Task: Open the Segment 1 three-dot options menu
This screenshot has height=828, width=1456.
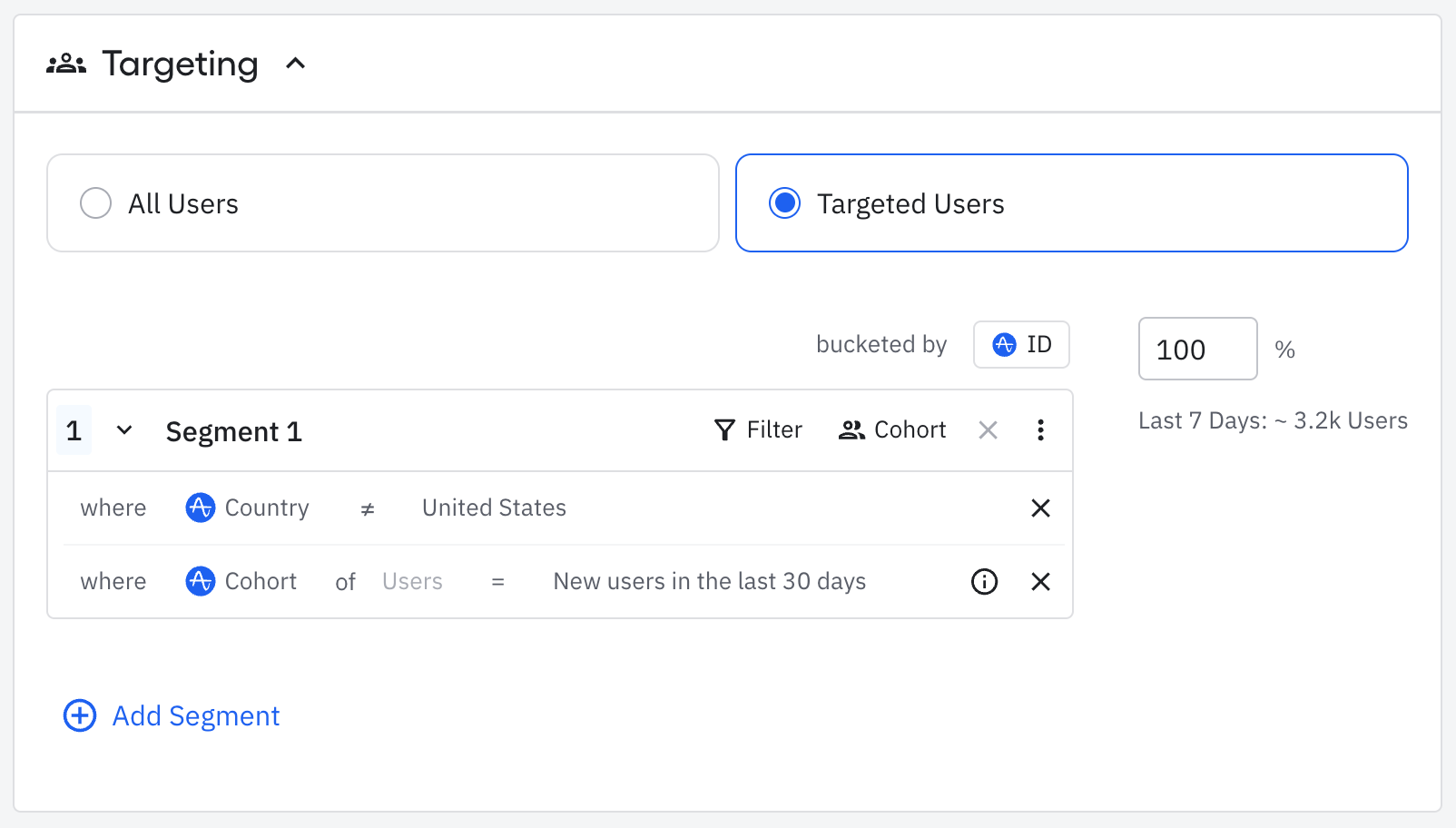Action: click(1040, 429)
